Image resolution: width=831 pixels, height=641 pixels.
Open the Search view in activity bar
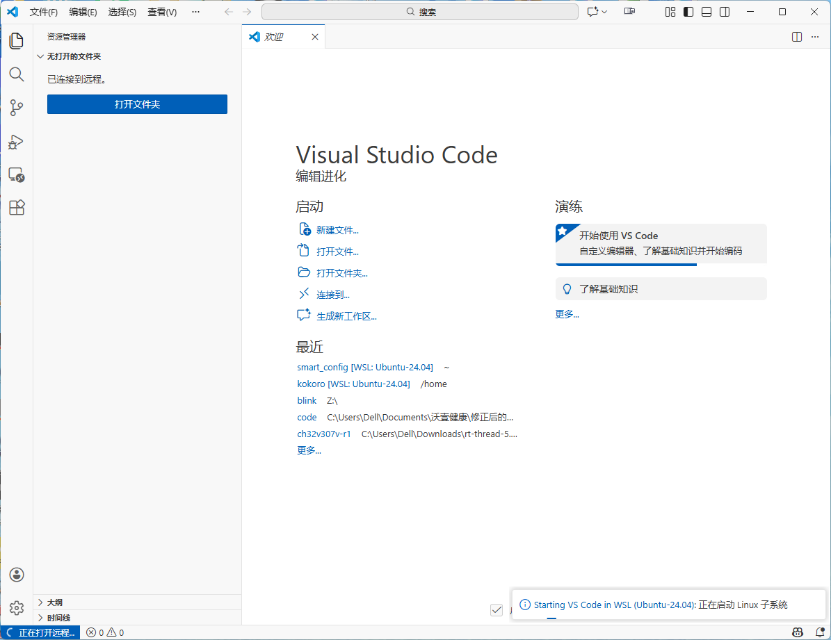pyautogui.click(x=16, y=74)
